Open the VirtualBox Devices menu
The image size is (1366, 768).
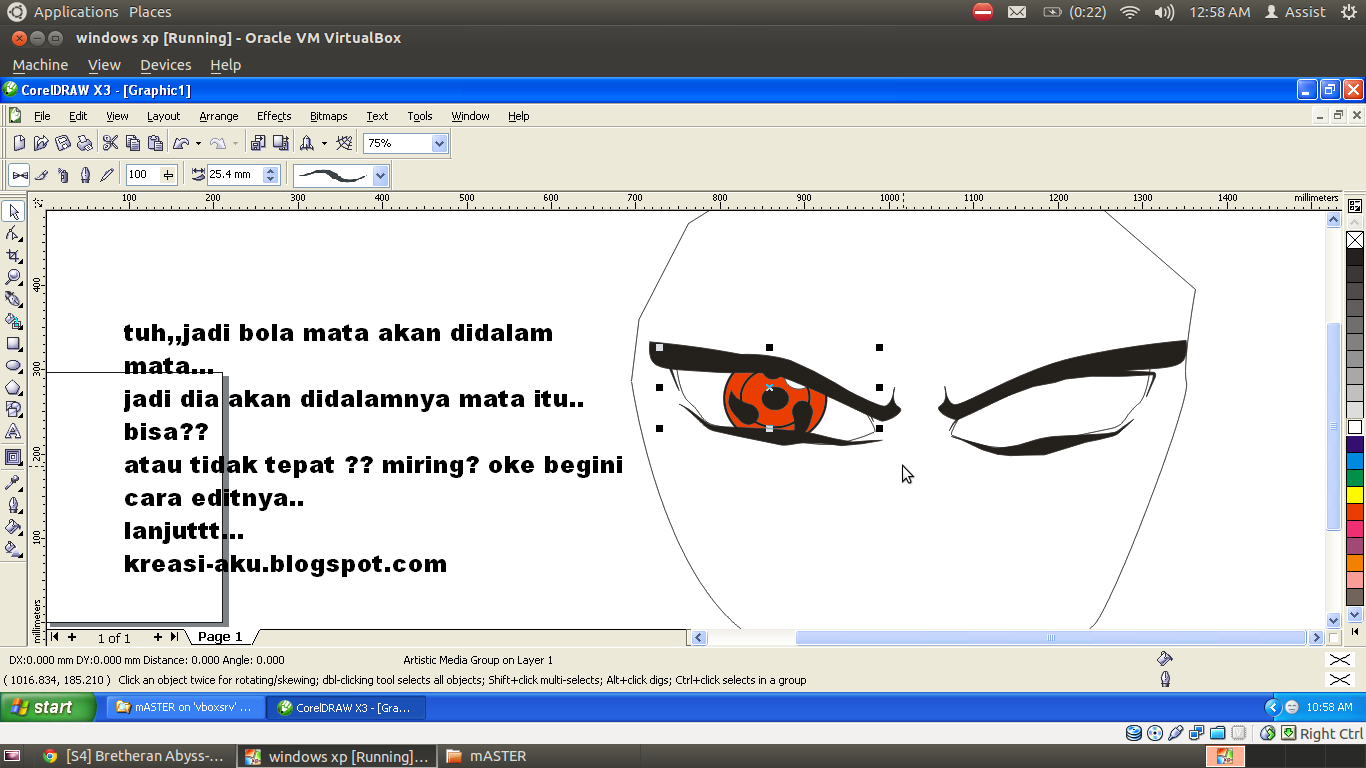click(x=165, y=65)
